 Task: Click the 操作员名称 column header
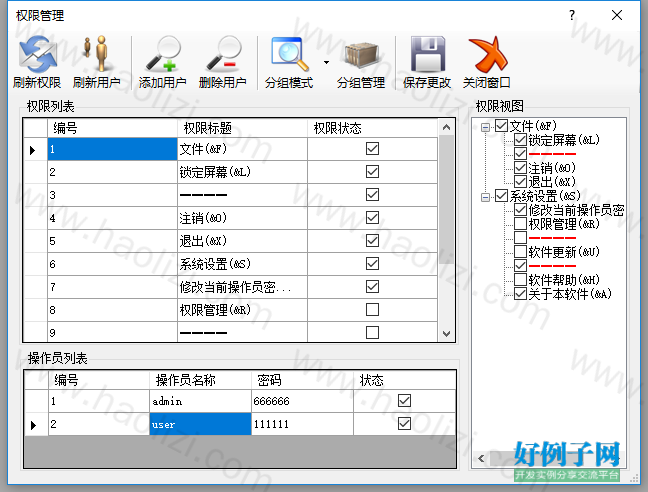(200, 380)
